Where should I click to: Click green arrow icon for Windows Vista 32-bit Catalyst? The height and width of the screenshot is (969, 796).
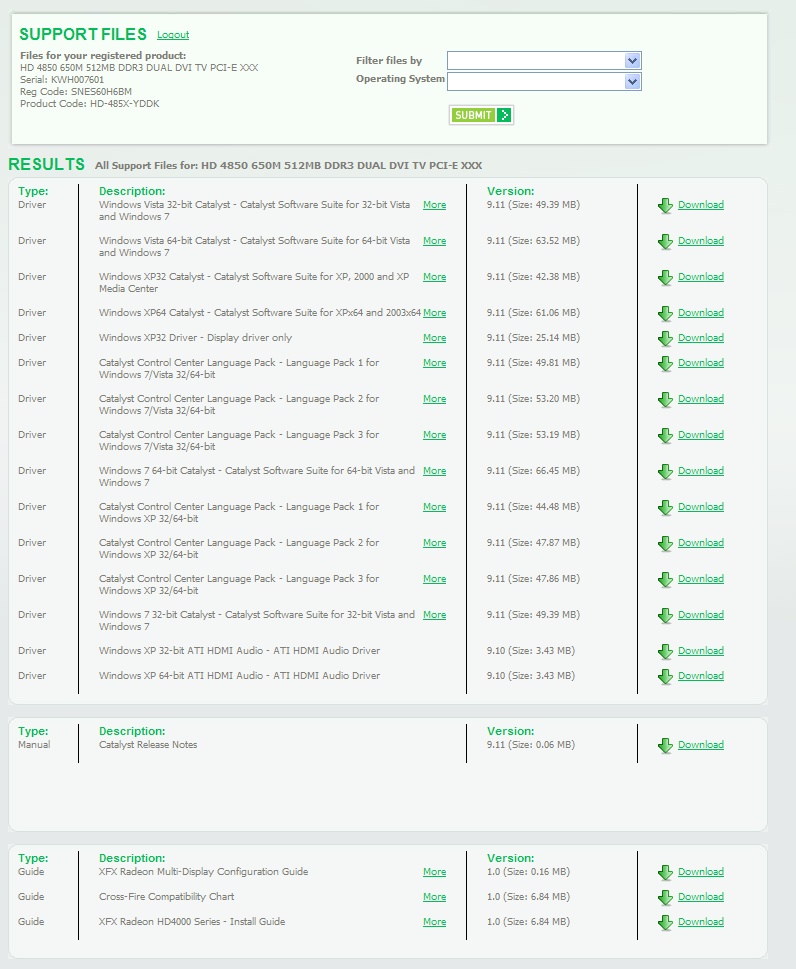point(666,206)
